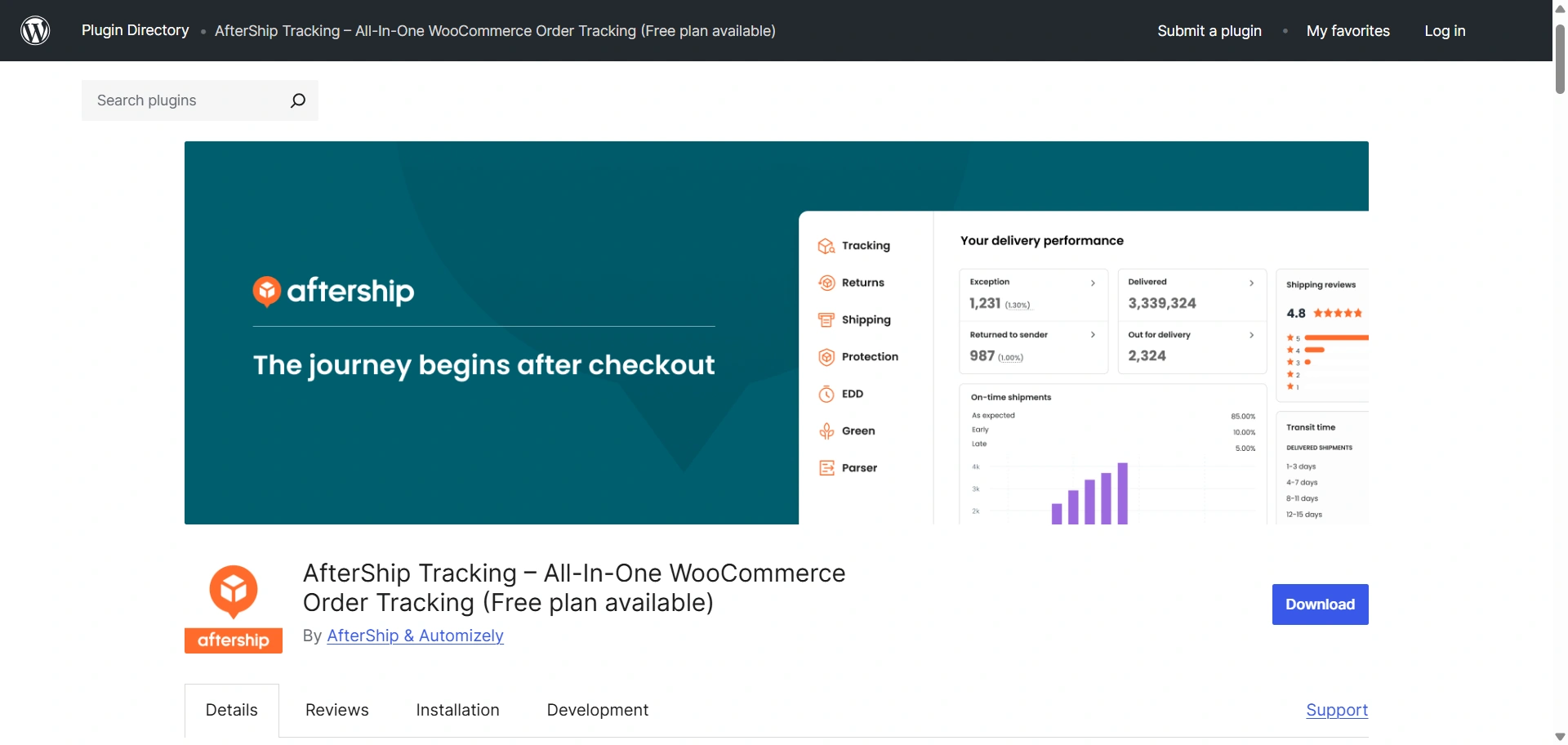This screenshot has width=1568, height=745.
Task: Open Plugin Directory link
Action: pos(136,30)
